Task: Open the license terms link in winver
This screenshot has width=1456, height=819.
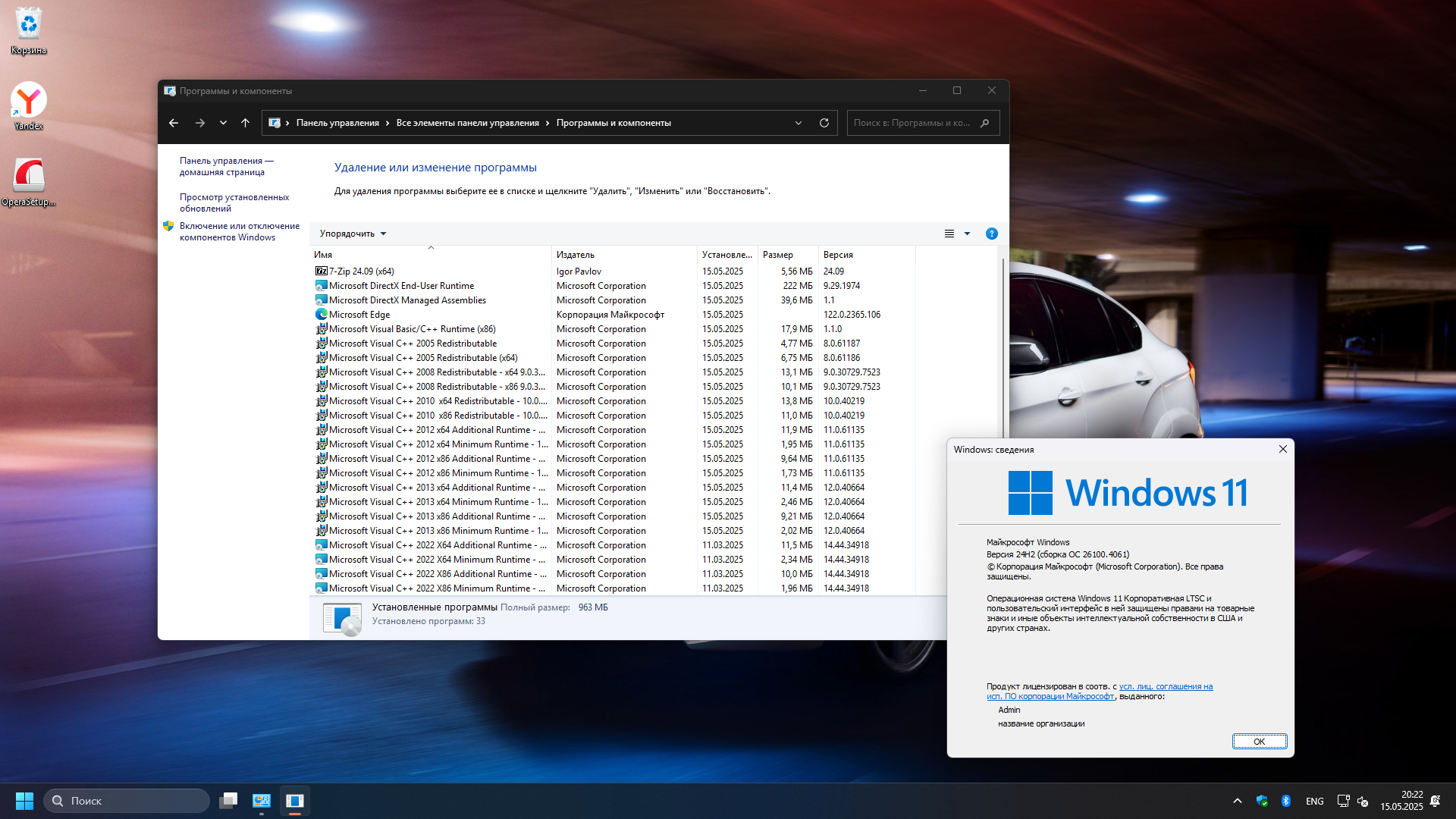Action: 1100,692
